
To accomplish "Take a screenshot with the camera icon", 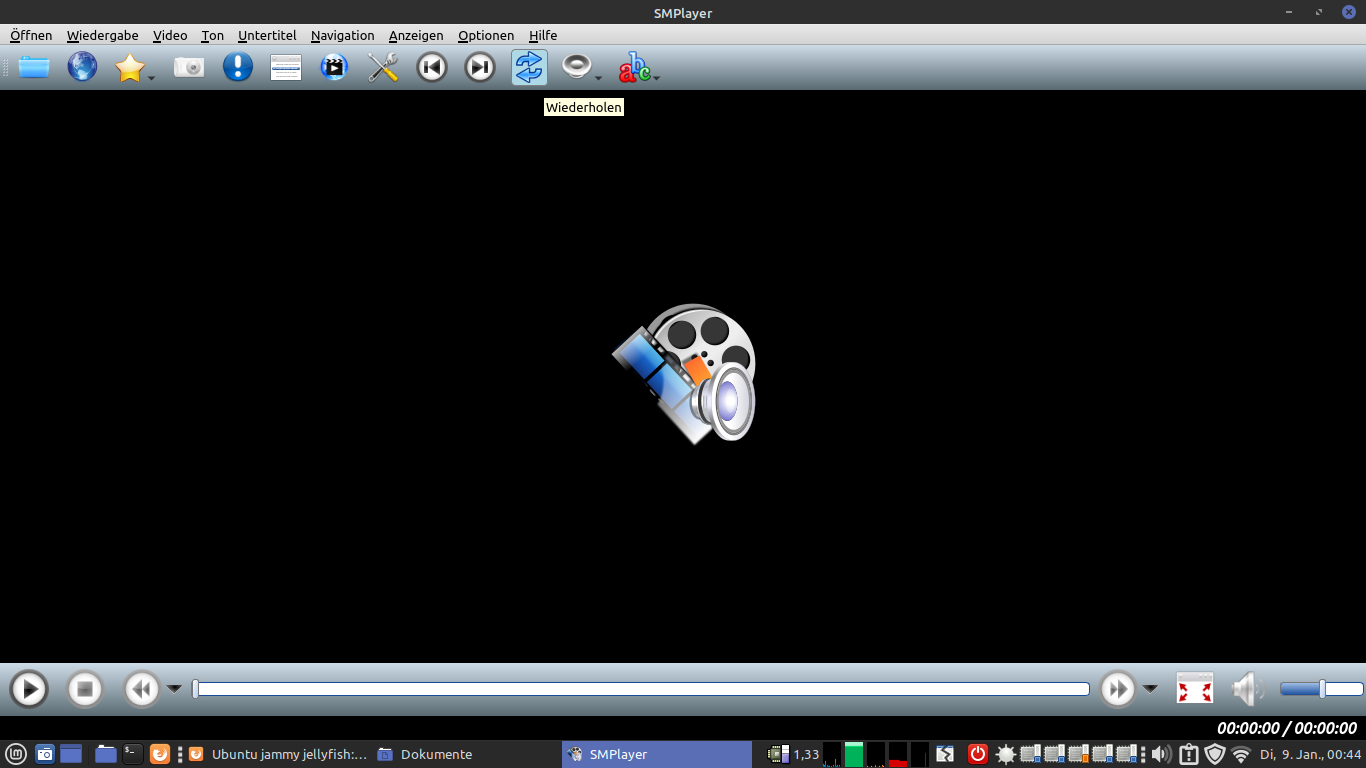I will pos(189,67).
